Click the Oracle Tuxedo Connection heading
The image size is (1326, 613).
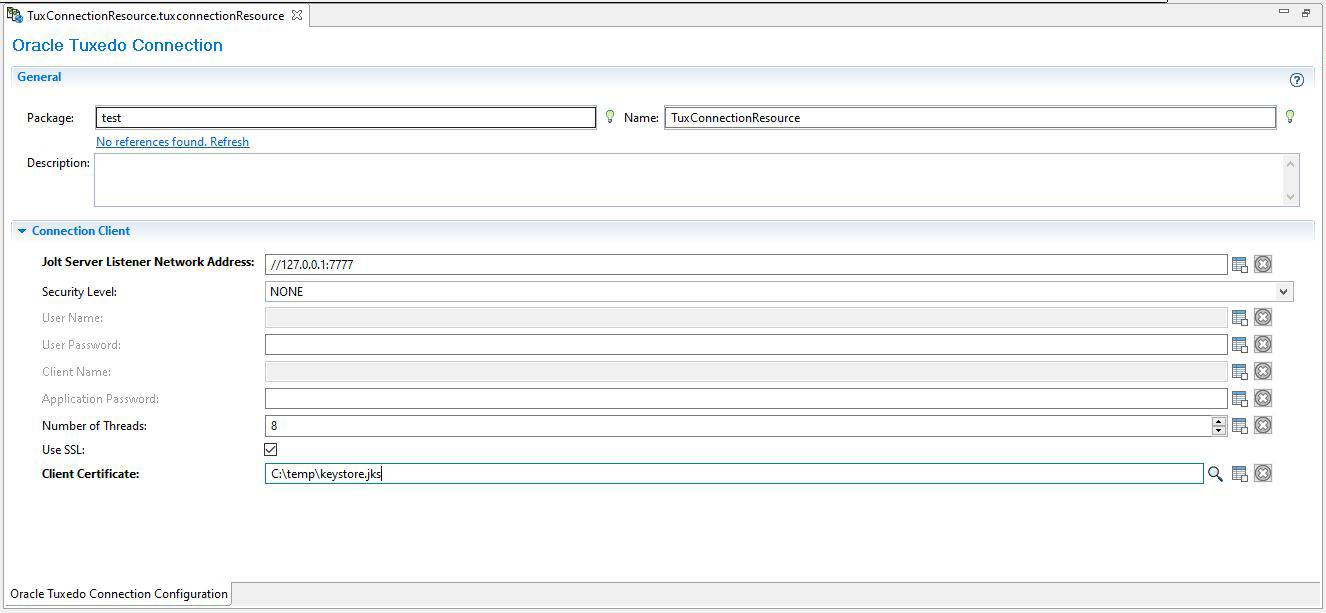pos(117,45)
